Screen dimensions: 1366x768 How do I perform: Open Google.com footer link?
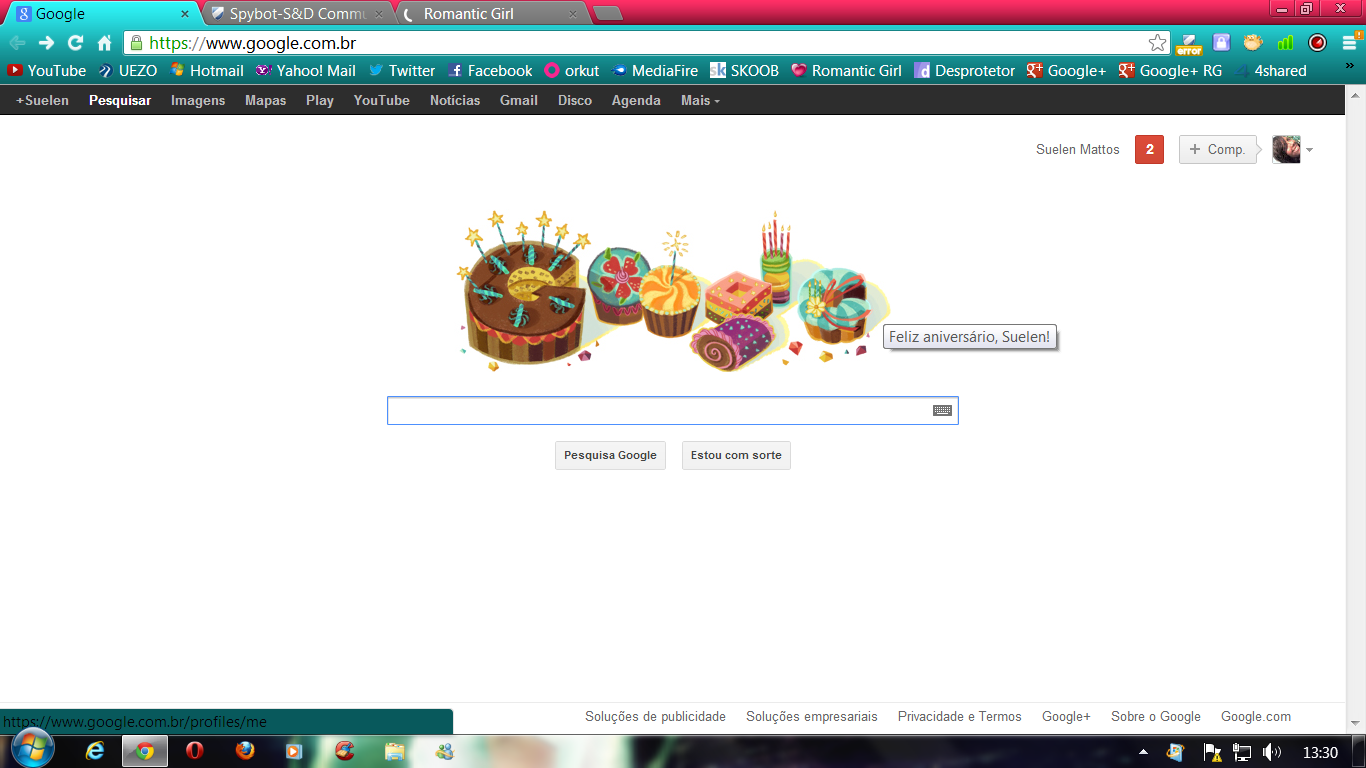(x=1255, y=716)
